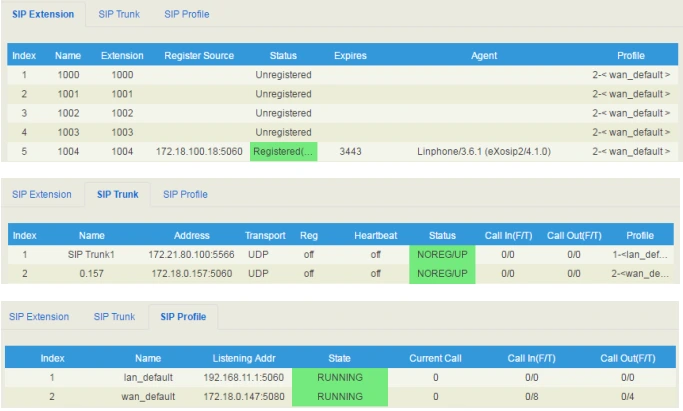Click the Heartbeat column header

pos(375,236)
